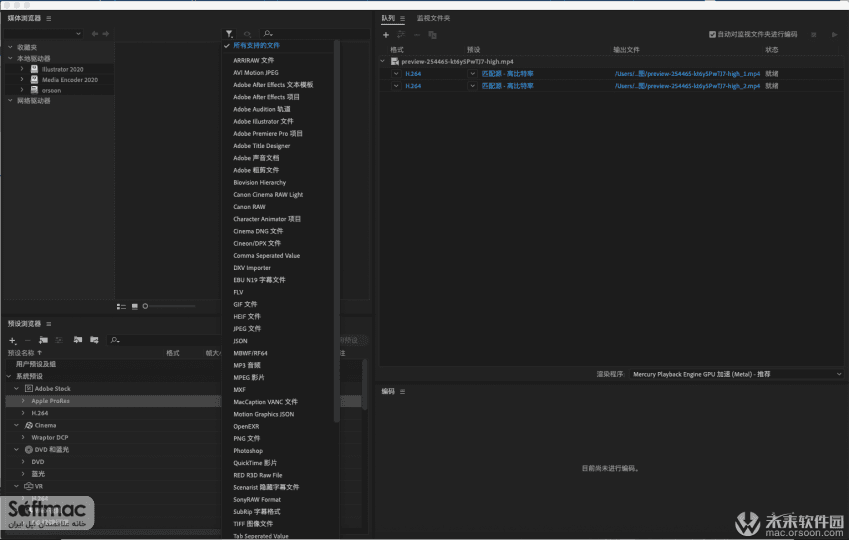This screenshot has width=849, height=540.
Task: Click the Start Queue play icon
Action: point(834,35)
